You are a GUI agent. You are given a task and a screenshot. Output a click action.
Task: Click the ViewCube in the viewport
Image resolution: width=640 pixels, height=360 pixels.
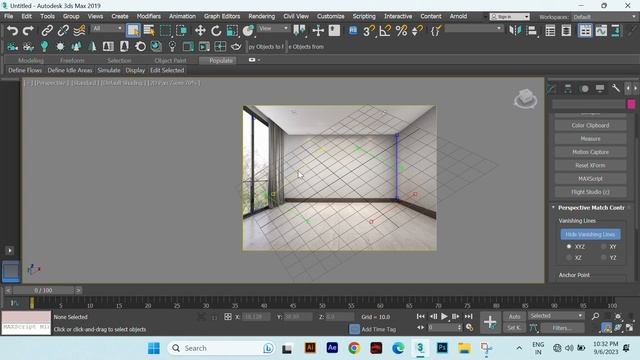point(525,98)
